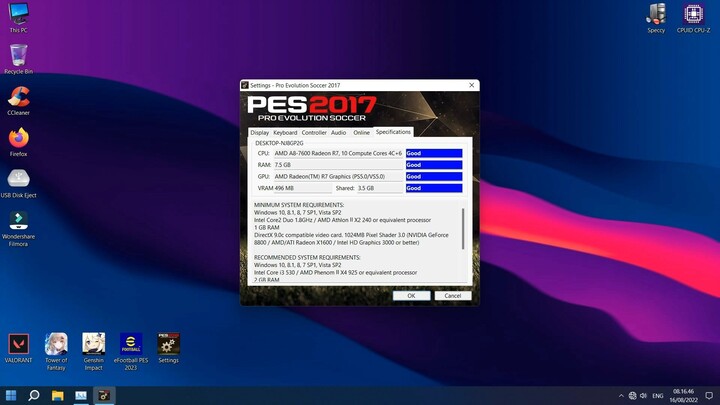Image resolution: width=720 pixels, height=405 pixels.
Task: Click the VRAM Good rating bar
Action: click(x=434, y=188)
